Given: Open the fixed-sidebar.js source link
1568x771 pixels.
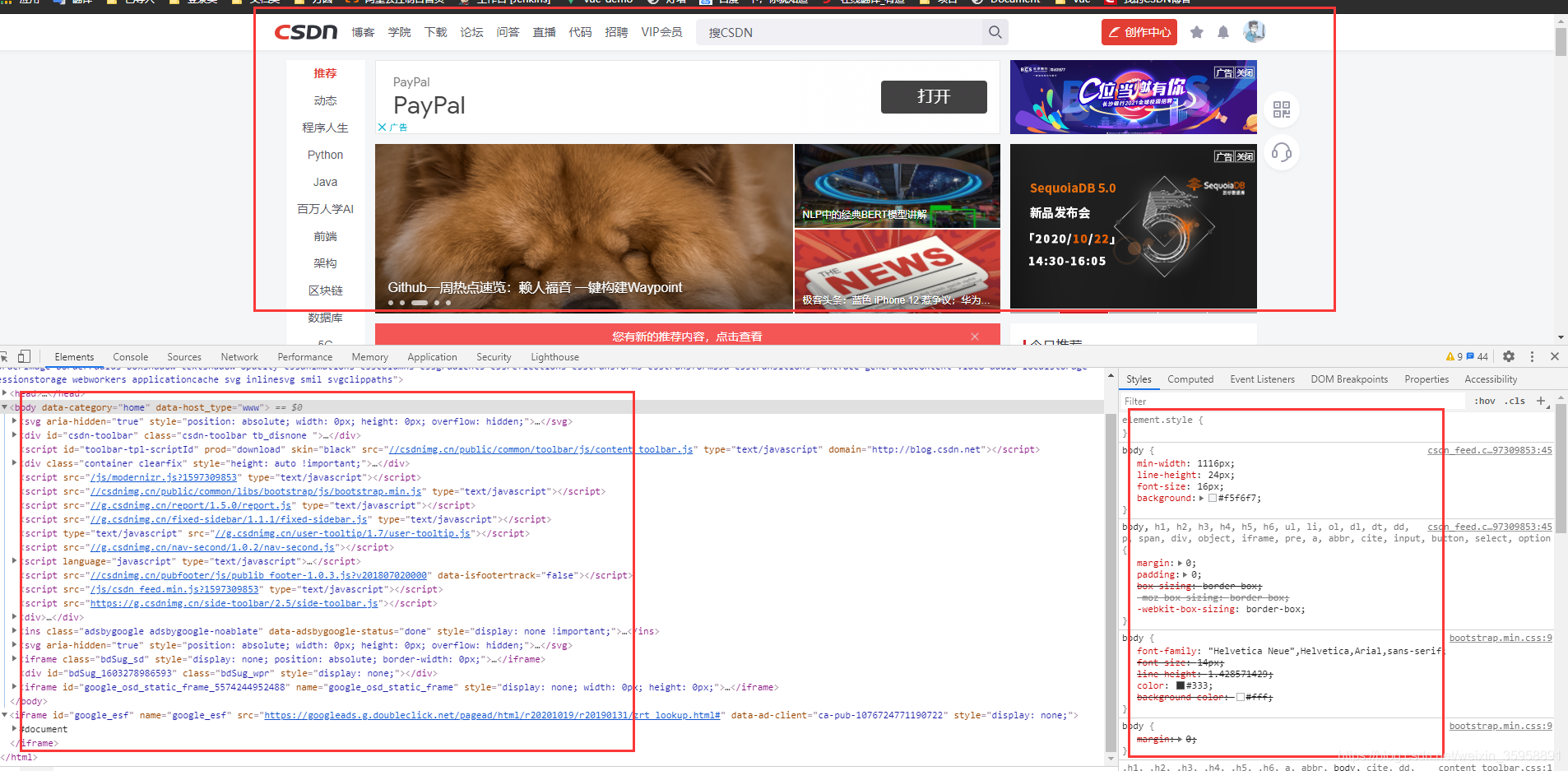Looking at the screenshot, I should [229, 519].
